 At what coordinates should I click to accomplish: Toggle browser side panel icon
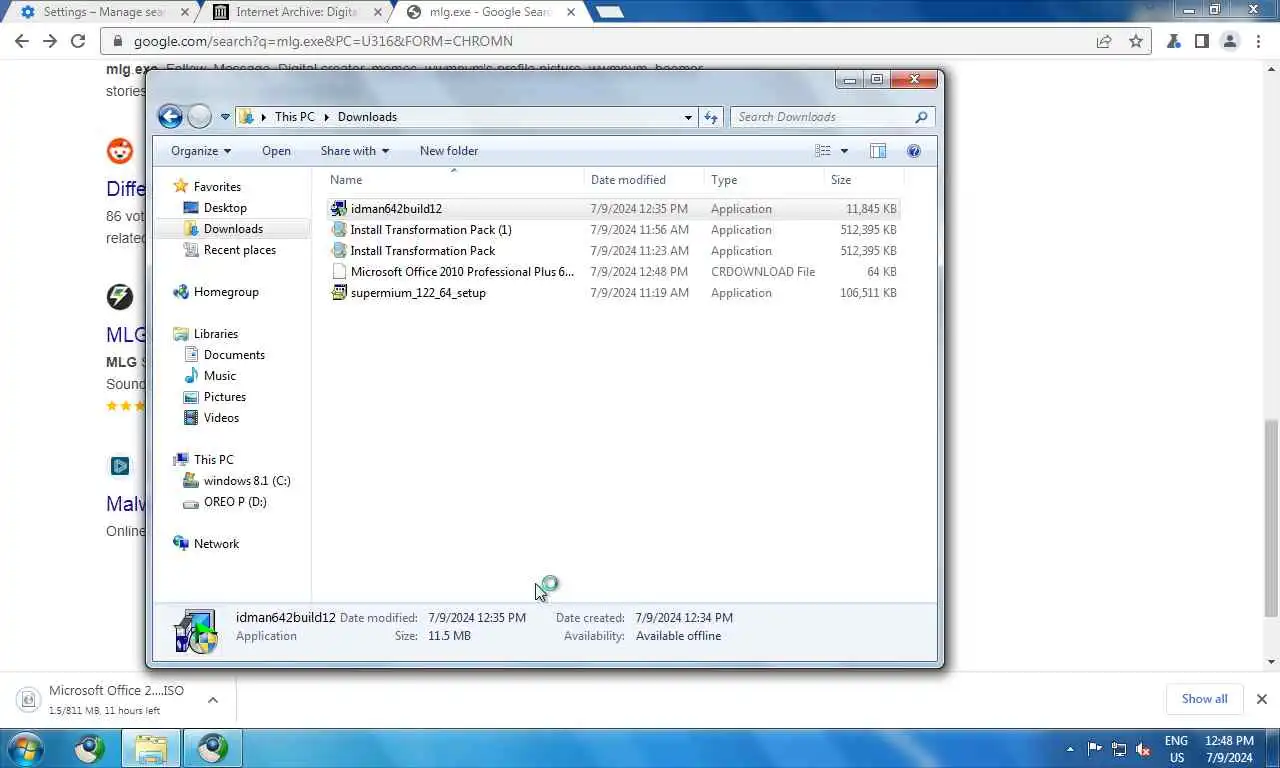(1202, 41)
